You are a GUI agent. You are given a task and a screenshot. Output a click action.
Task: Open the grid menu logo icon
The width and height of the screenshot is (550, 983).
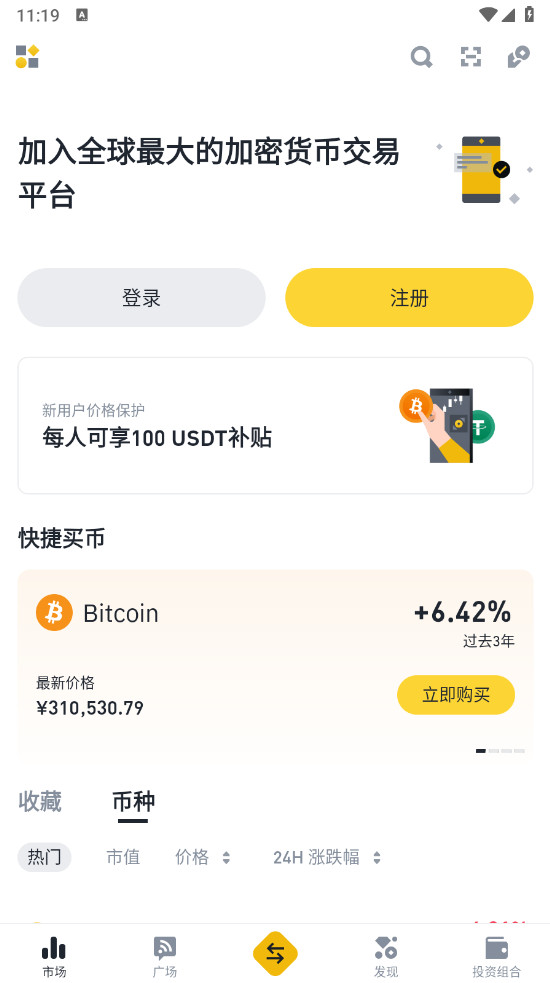(28, 56)
